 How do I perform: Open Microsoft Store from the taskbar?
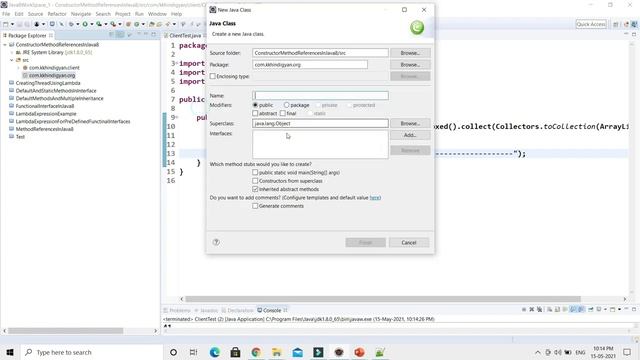click(236, 352)
